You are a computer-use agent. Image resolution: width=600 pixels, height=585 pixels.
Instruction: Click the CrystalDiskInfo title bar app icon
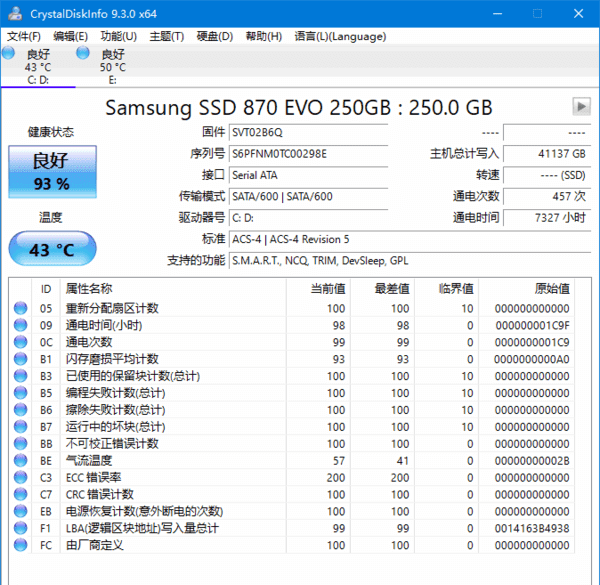(15, 14)
